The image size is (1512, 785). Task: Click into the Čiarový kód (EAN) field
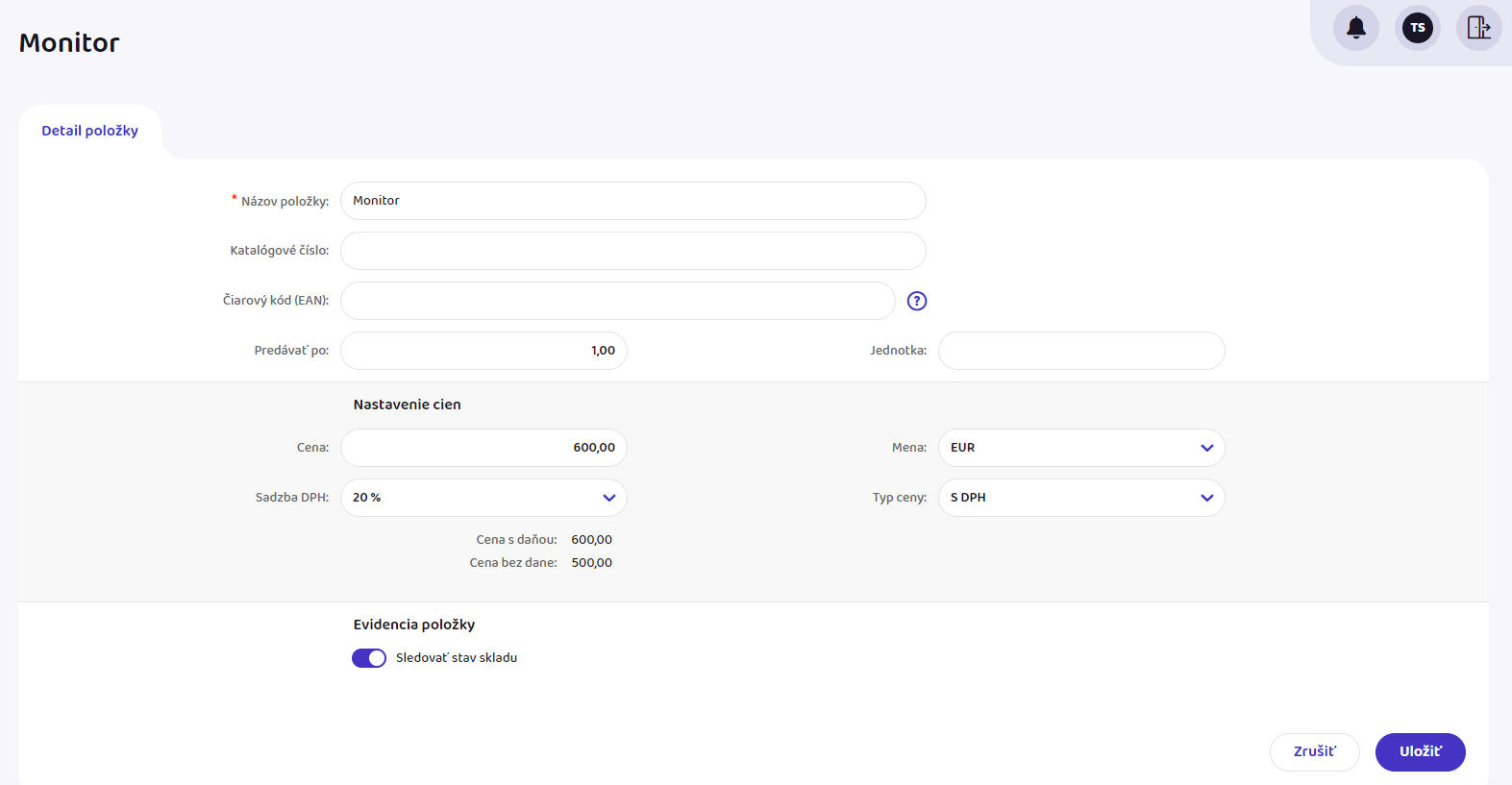coord(617,301)
